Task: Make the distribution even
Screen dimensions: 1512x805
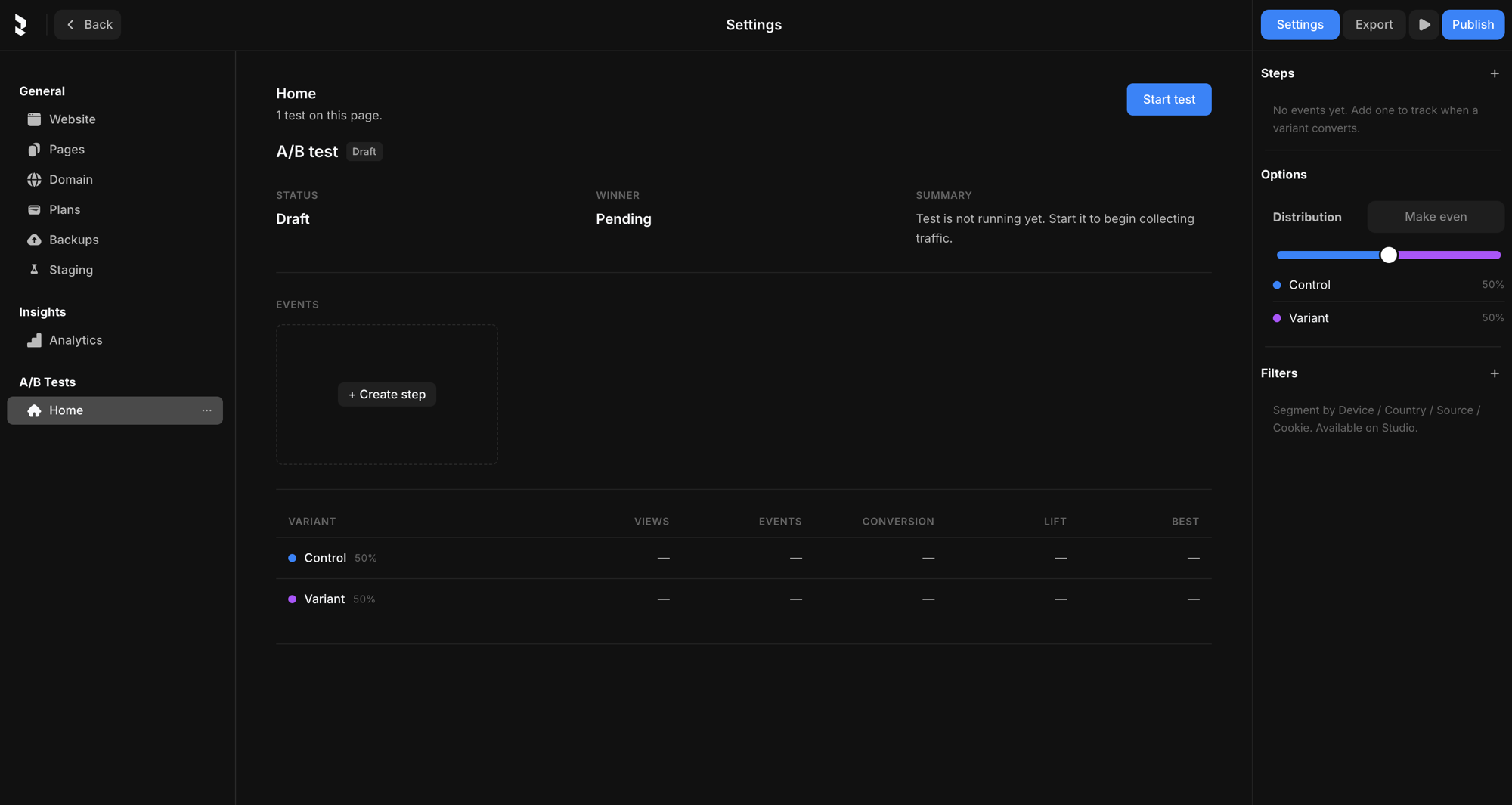Action: (1435, 217)
